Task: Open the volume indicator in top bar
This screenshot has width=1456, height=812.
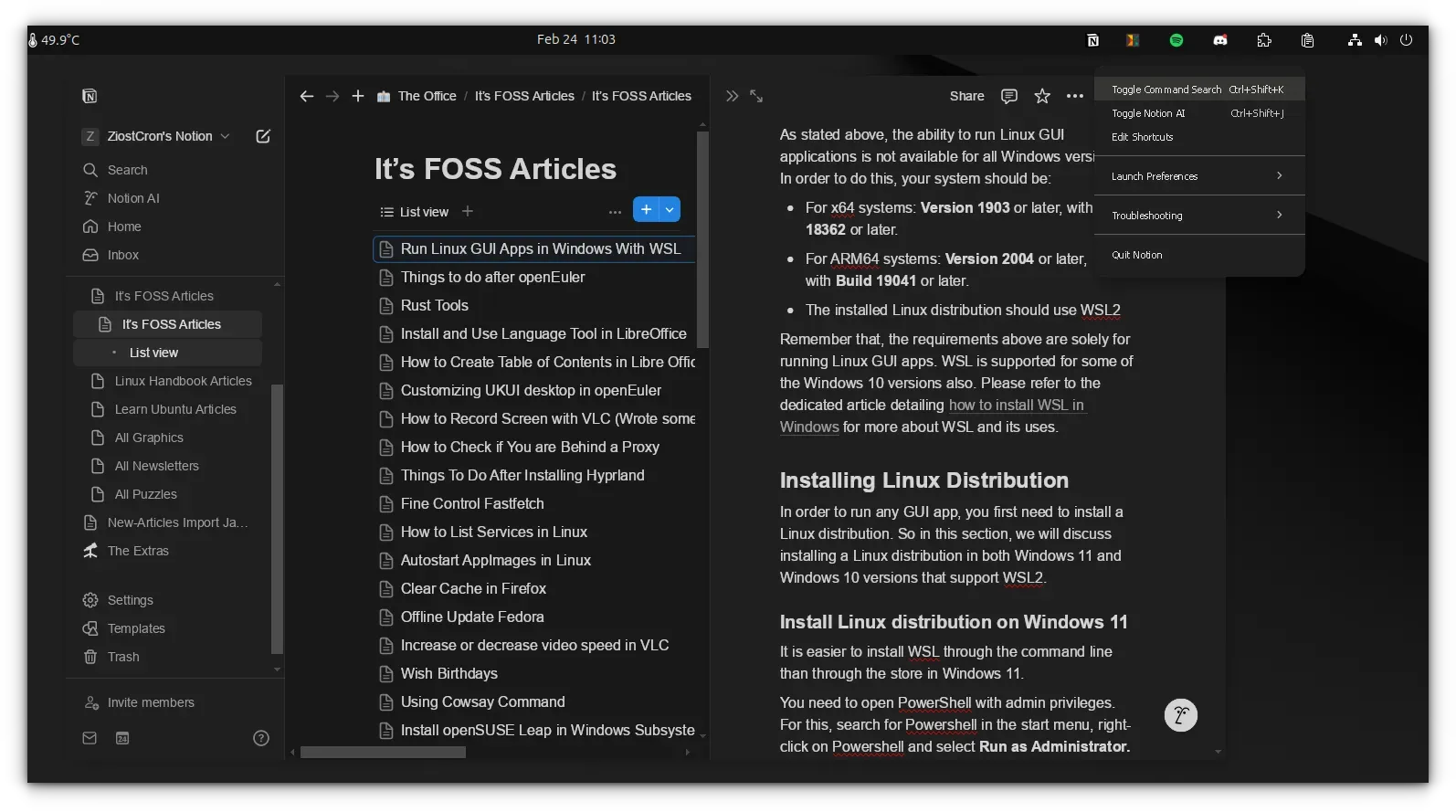Action: click(1381, 40)
